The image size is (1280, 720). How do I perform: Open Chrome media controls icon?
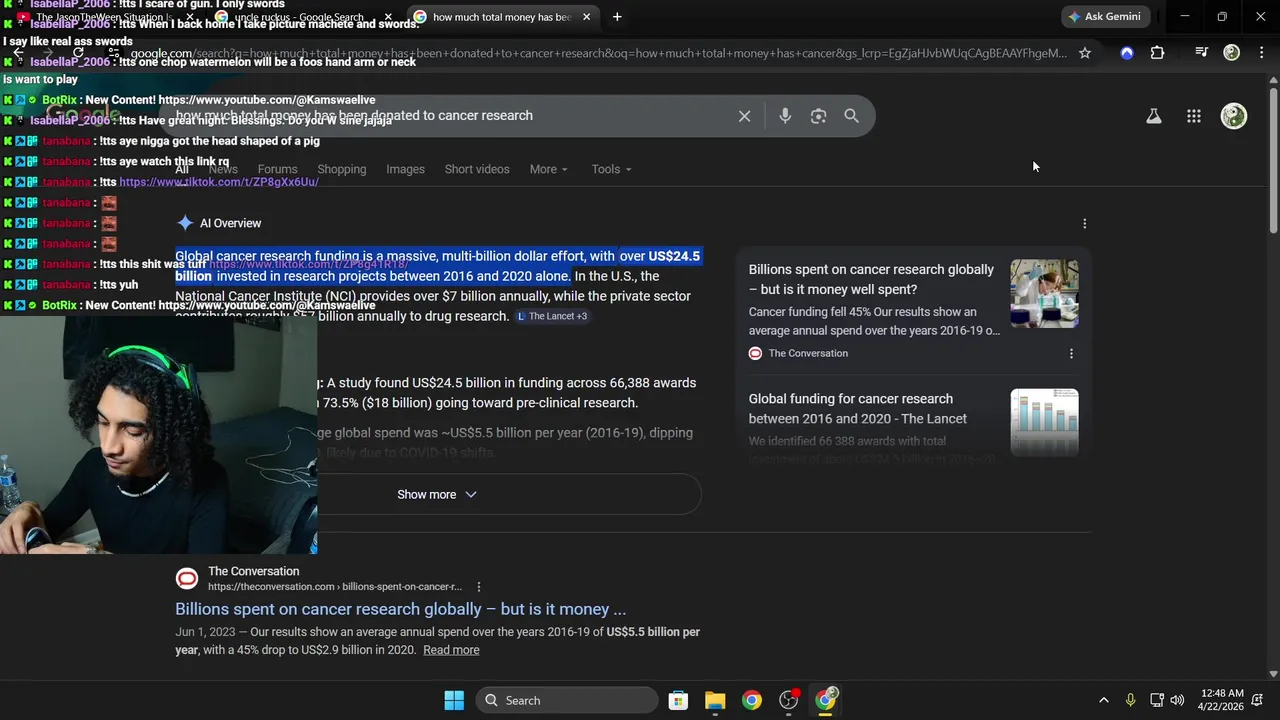[1201, 53]
